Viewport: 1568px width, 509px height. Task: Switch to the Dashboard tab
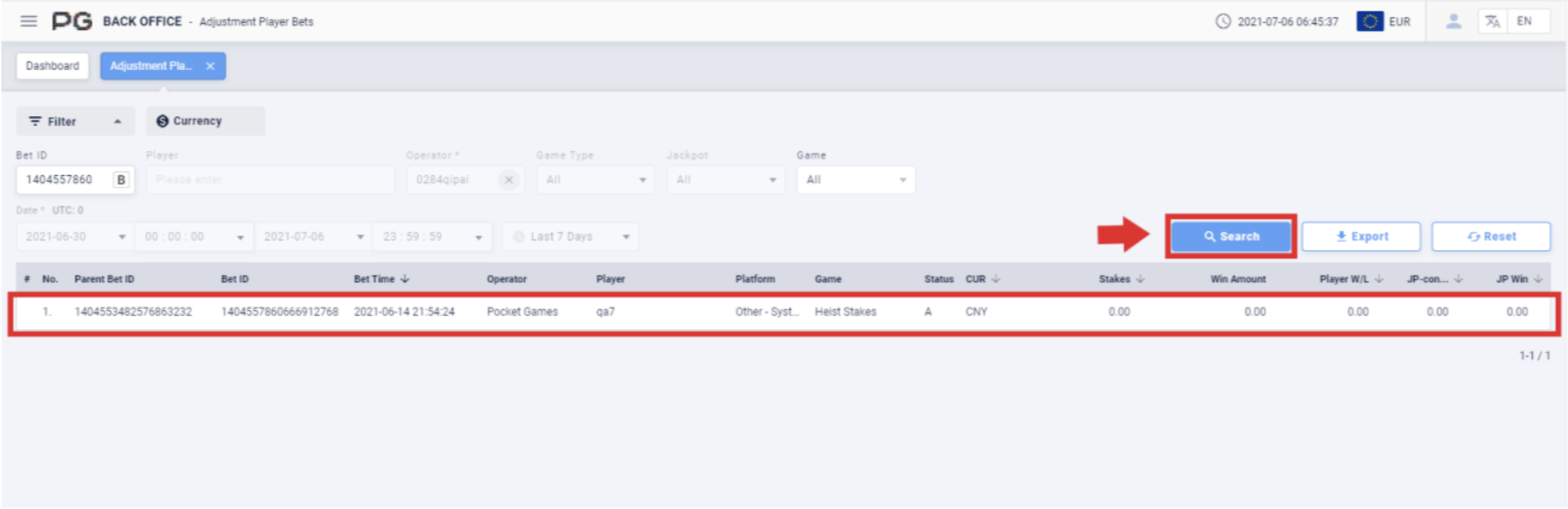(53, 66)
